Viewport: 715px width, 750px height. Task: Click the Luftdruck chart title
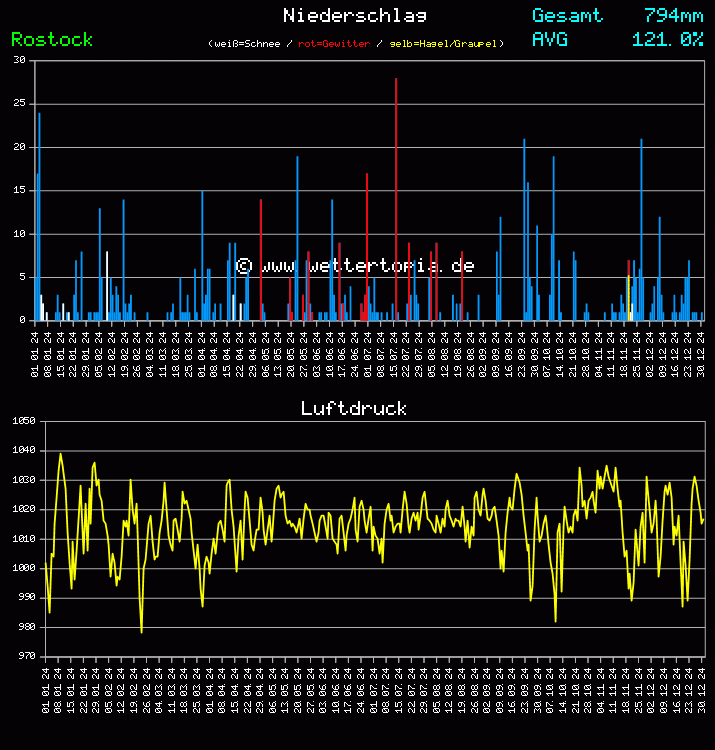click(x=354, y=408)
